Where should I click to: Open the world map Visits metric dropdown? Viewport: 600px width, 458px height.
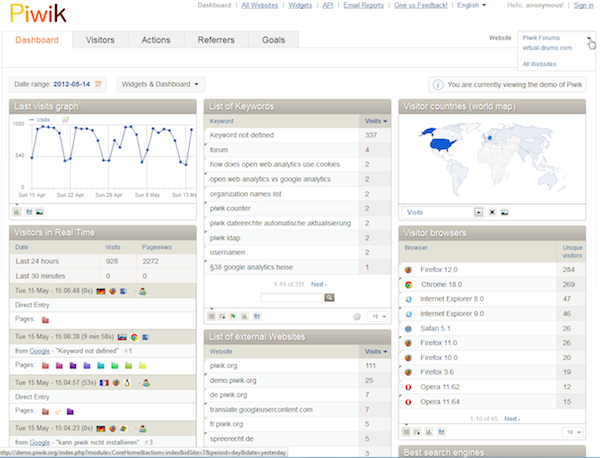[x=442, y=212]
